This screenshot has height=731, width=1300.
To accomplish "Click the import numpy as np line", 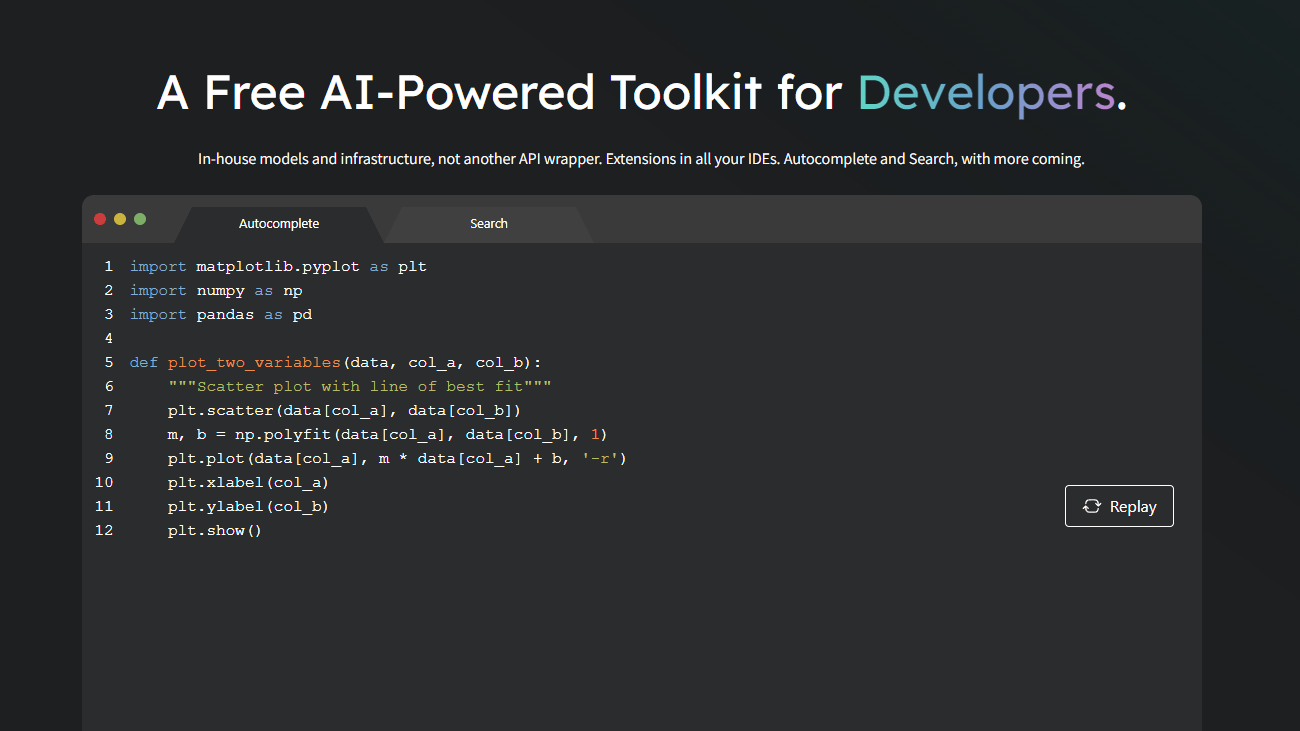I will click(x=216, y=290).
